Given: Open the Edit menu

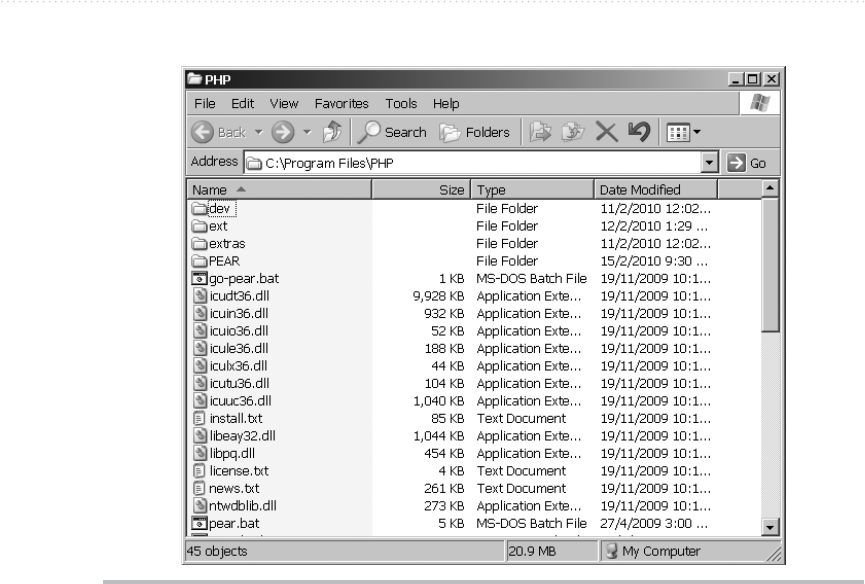Looking at the screenshot, I should point(242,104).
